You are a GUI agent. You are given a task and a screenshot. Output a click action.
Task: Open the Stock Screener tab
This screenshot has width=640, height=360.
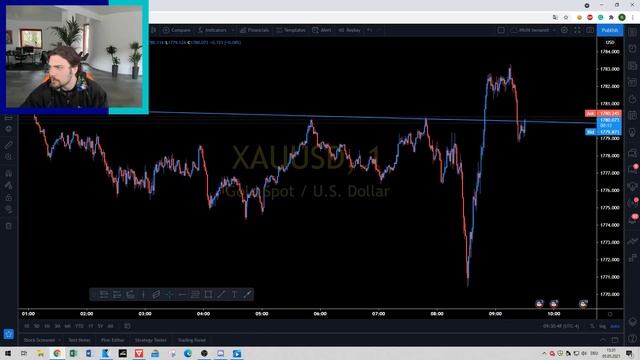39,340
